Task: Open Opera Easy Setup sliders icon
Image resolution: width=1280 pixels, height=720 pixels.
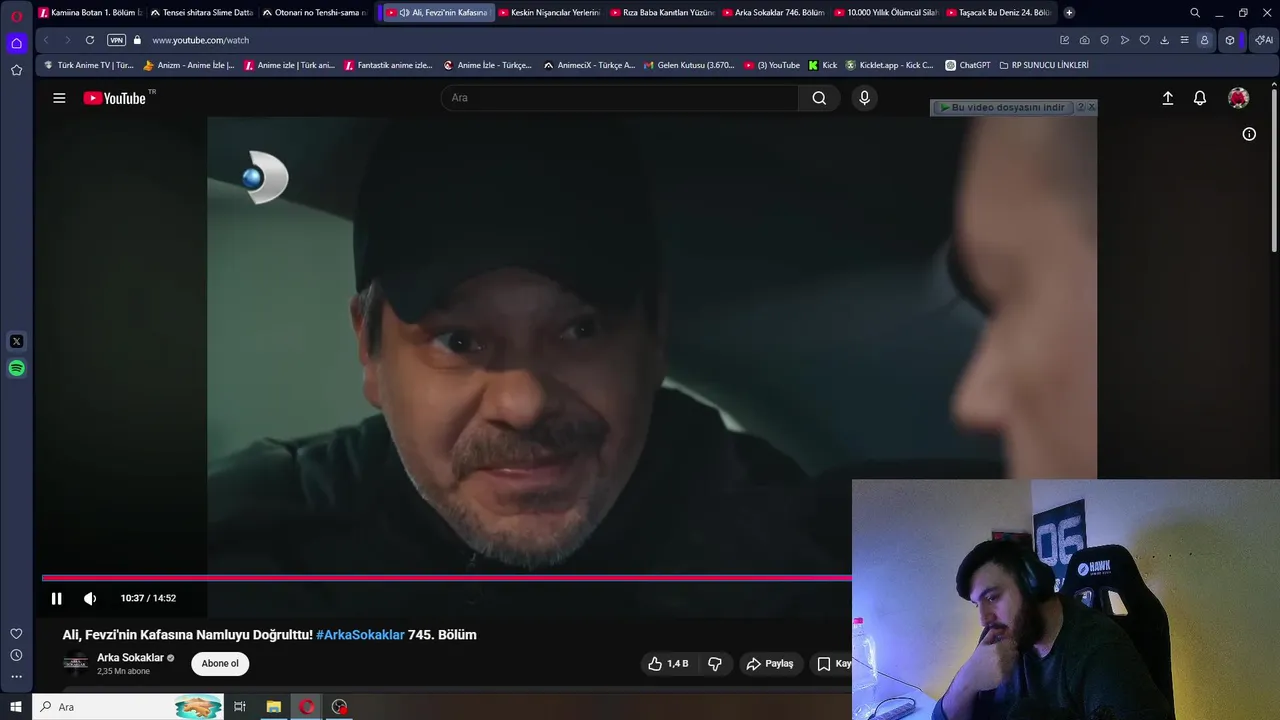Action: tap(1185, 40)
